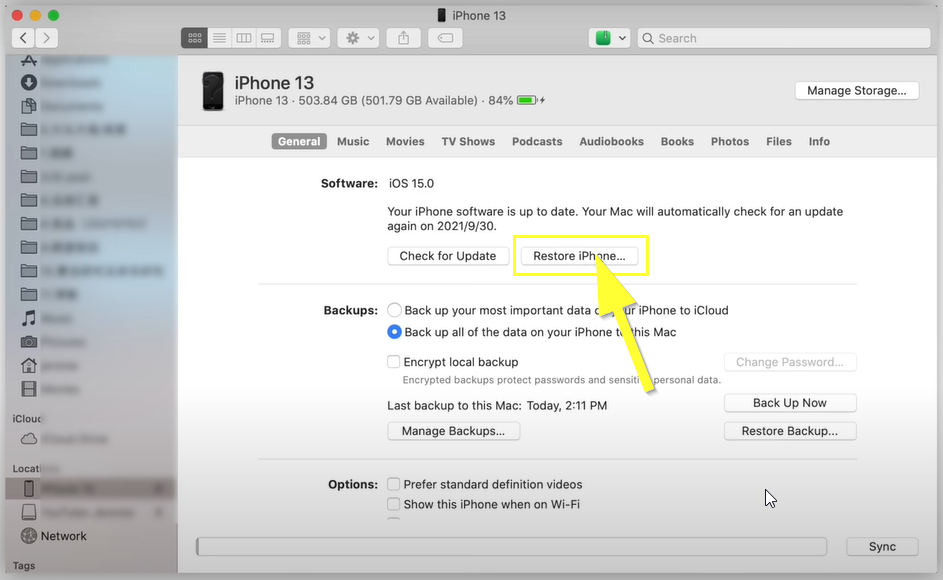
Task: Click the storage progress bar
Action: pyautogui.click(x=511, y=546)
